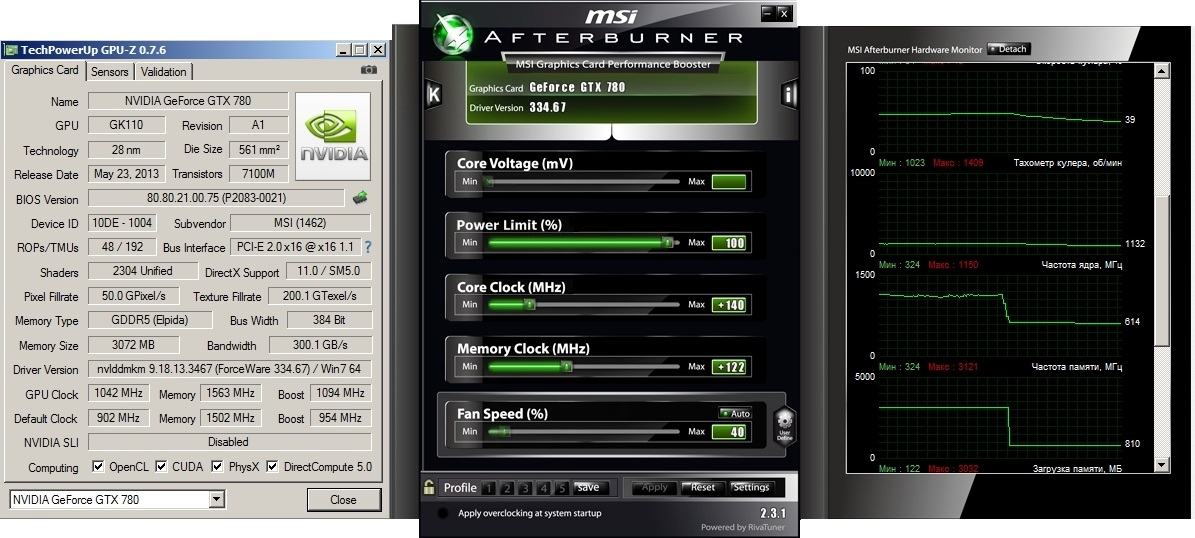Screen dimensions: 1195x538
Task: Click the BIOS save chip icon
Action: (x=360, y=198)
